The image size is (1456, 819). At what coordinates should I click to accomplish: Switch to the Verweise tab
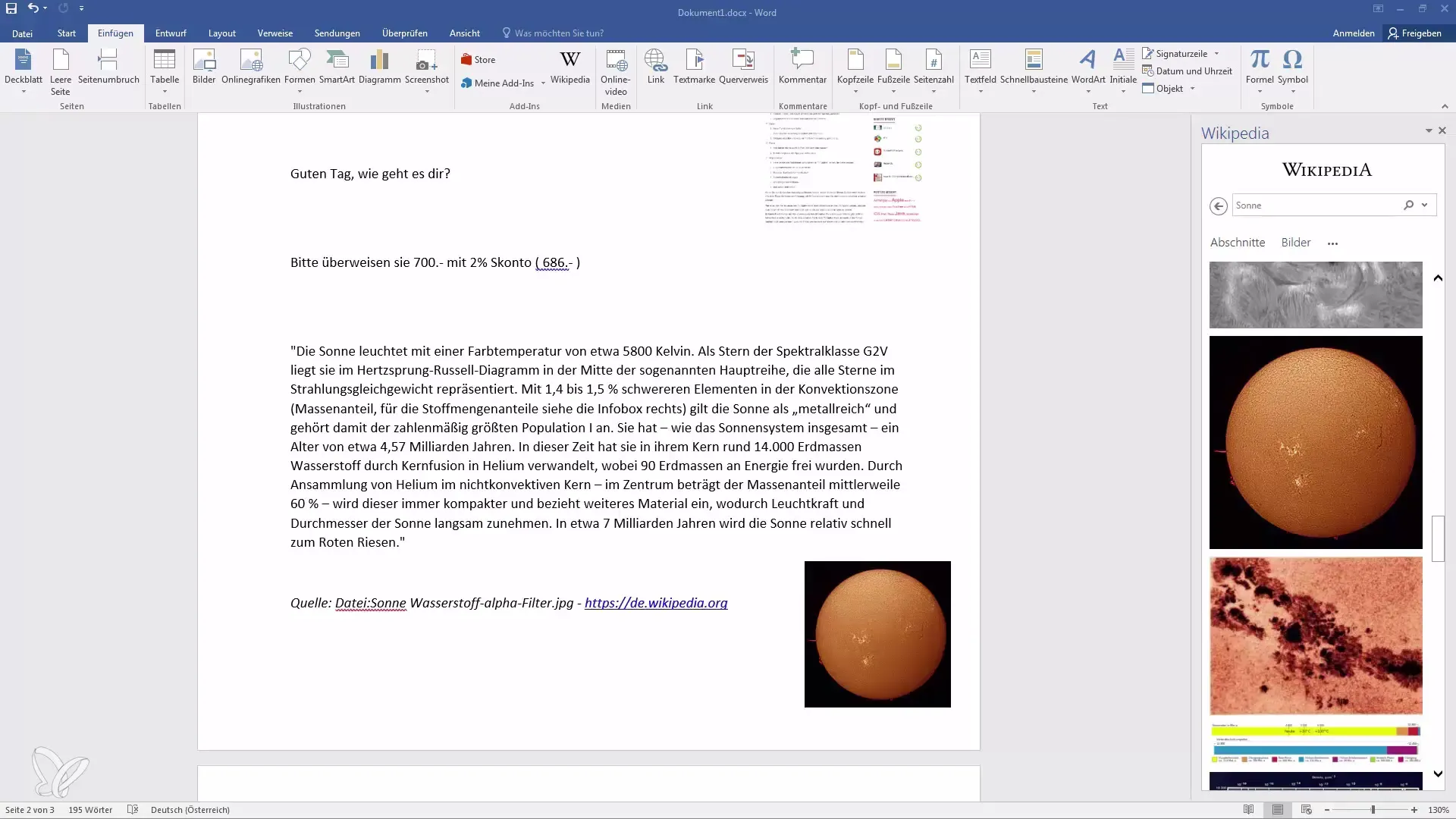tap(275, 33)
